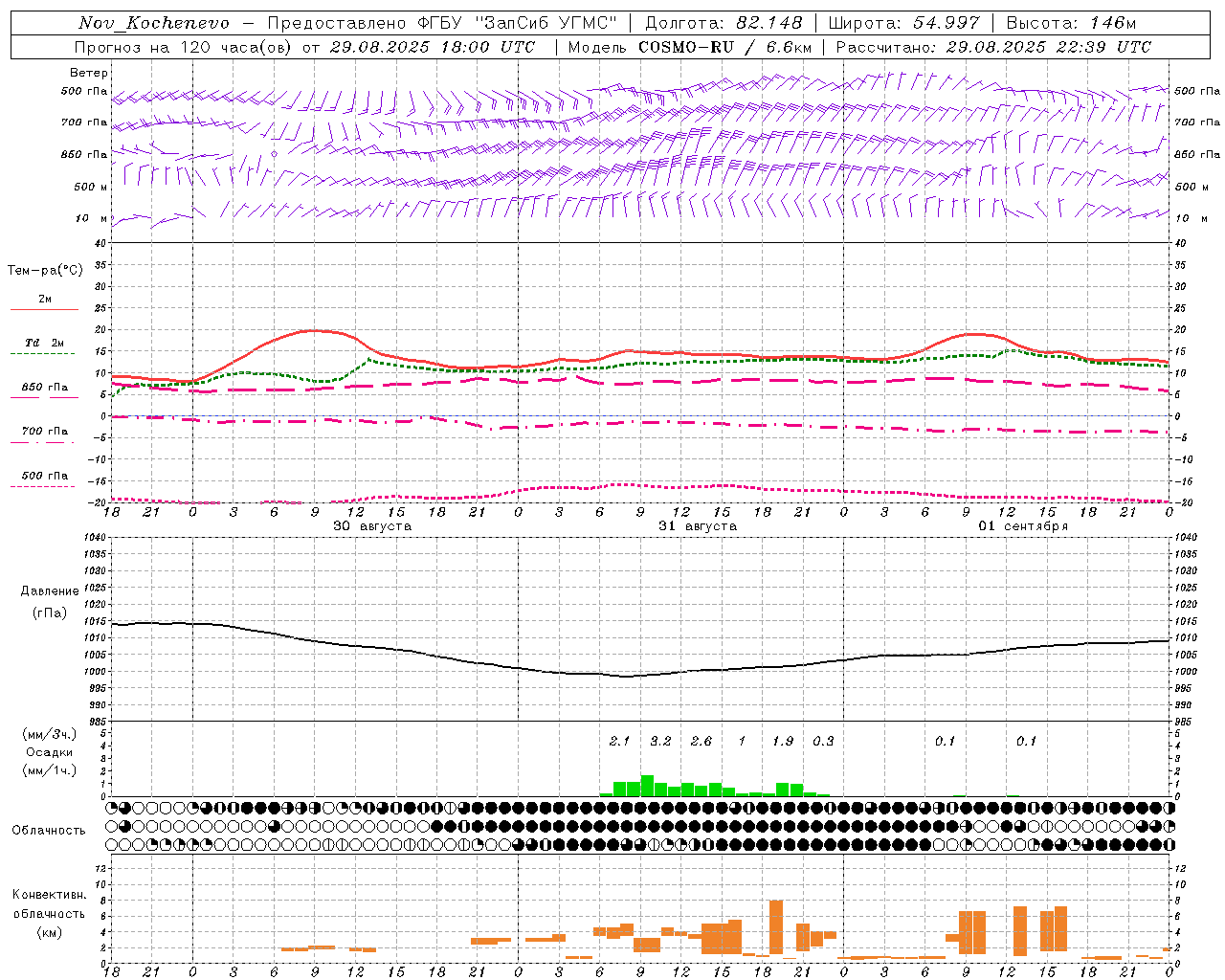The height and width of the screenshot is (980, 1225).
Task: Click the Рассчитано: 29.08.2025 22:39 UTC timestamp
Action: click(x=993, y=47)
